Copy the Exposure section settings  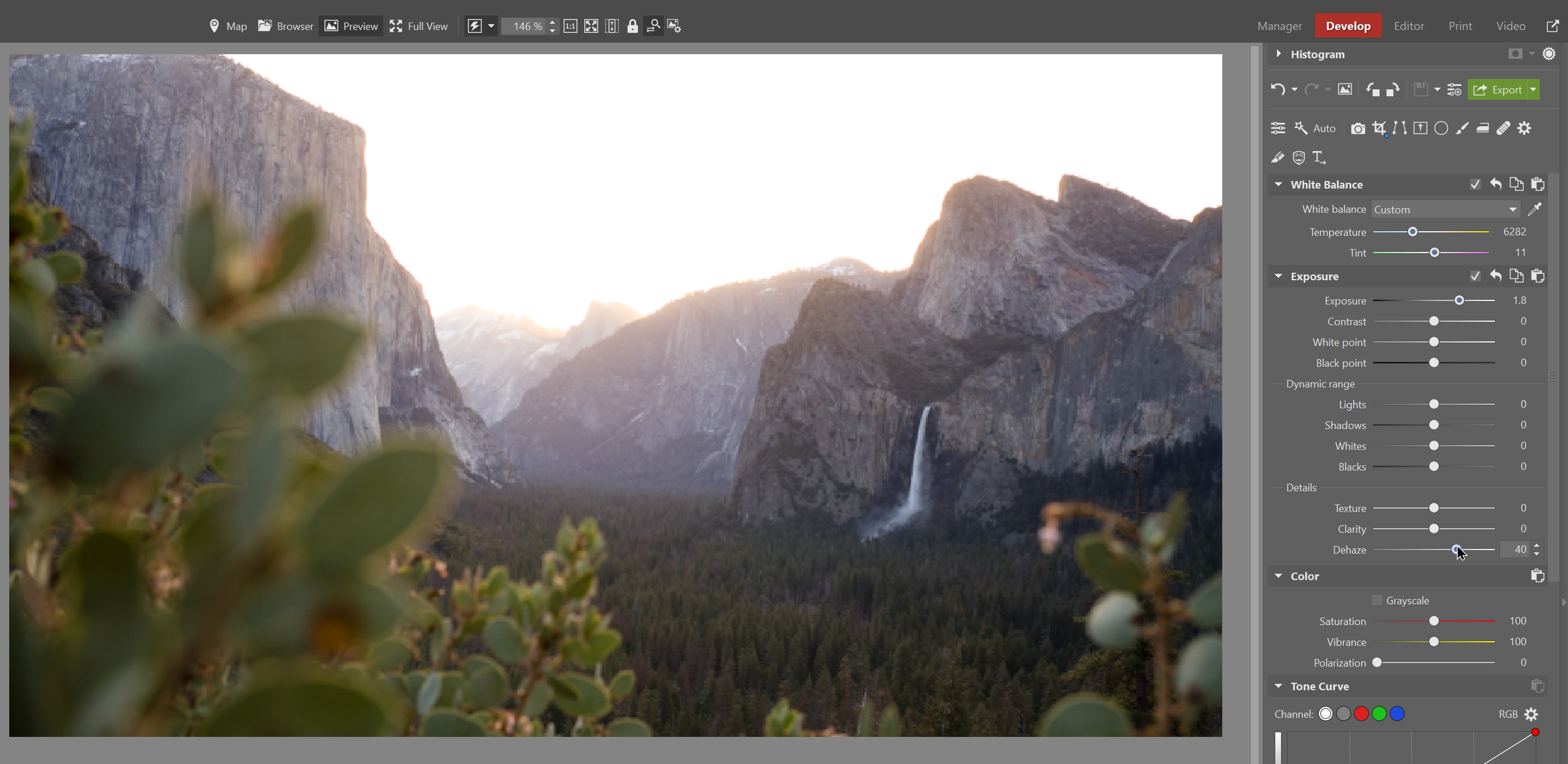pos(1516,276)
